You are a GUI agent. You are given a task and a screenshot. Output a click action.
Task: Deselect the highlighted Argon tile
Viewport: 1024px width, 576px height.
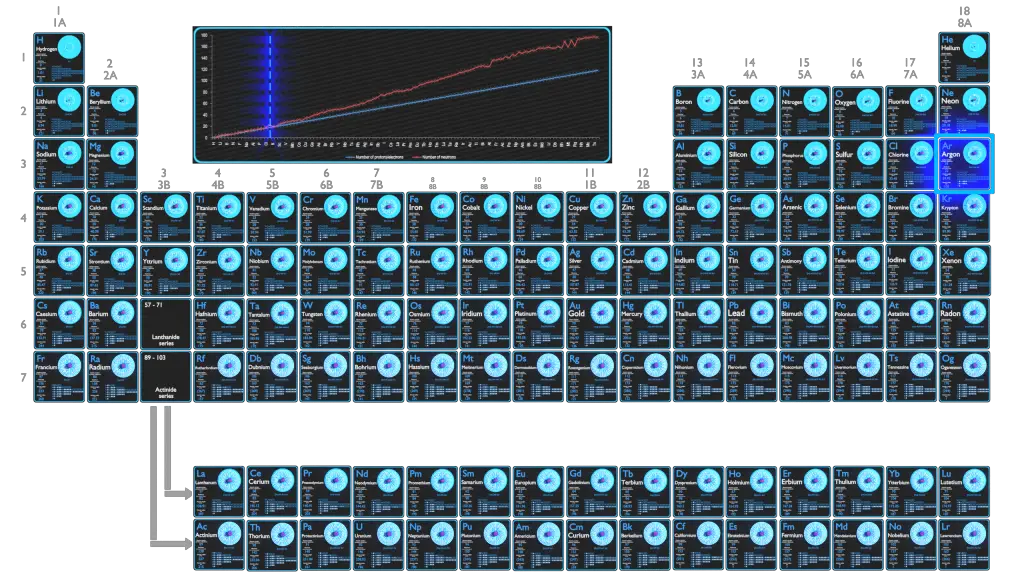(965, 163)
